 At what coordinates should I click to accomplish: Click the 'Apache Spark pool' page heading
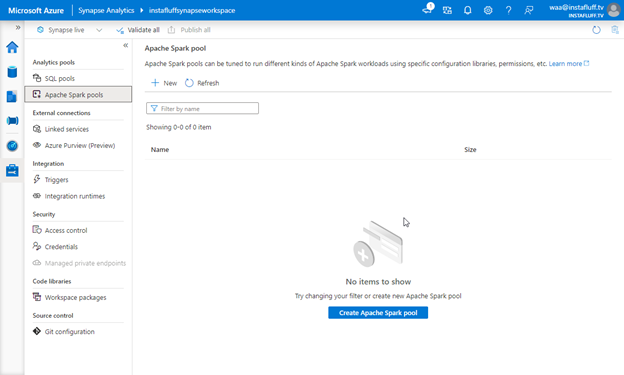click(x=175, y=48)
